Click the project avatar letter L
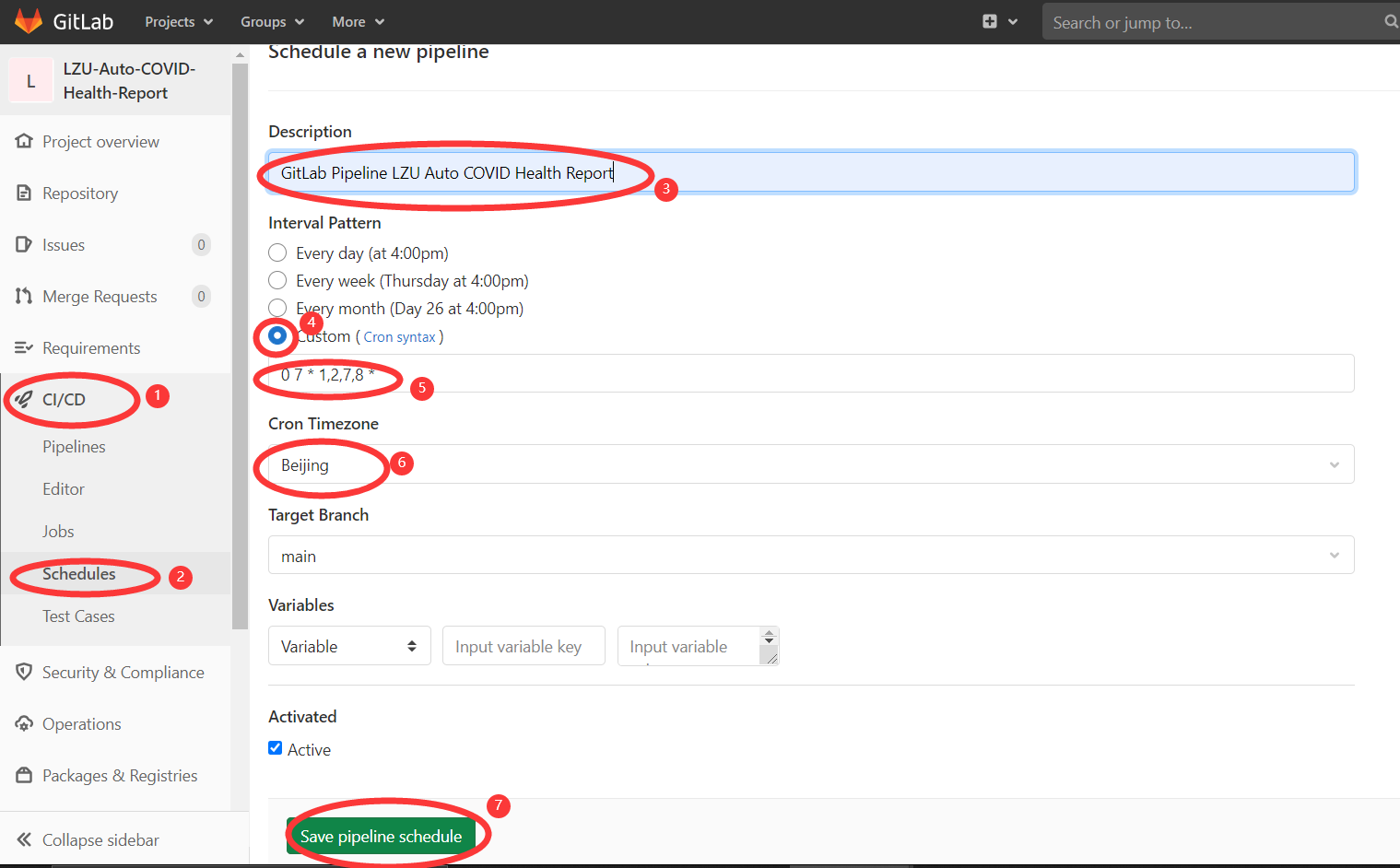1400x868 pixels. pos(30,81)
